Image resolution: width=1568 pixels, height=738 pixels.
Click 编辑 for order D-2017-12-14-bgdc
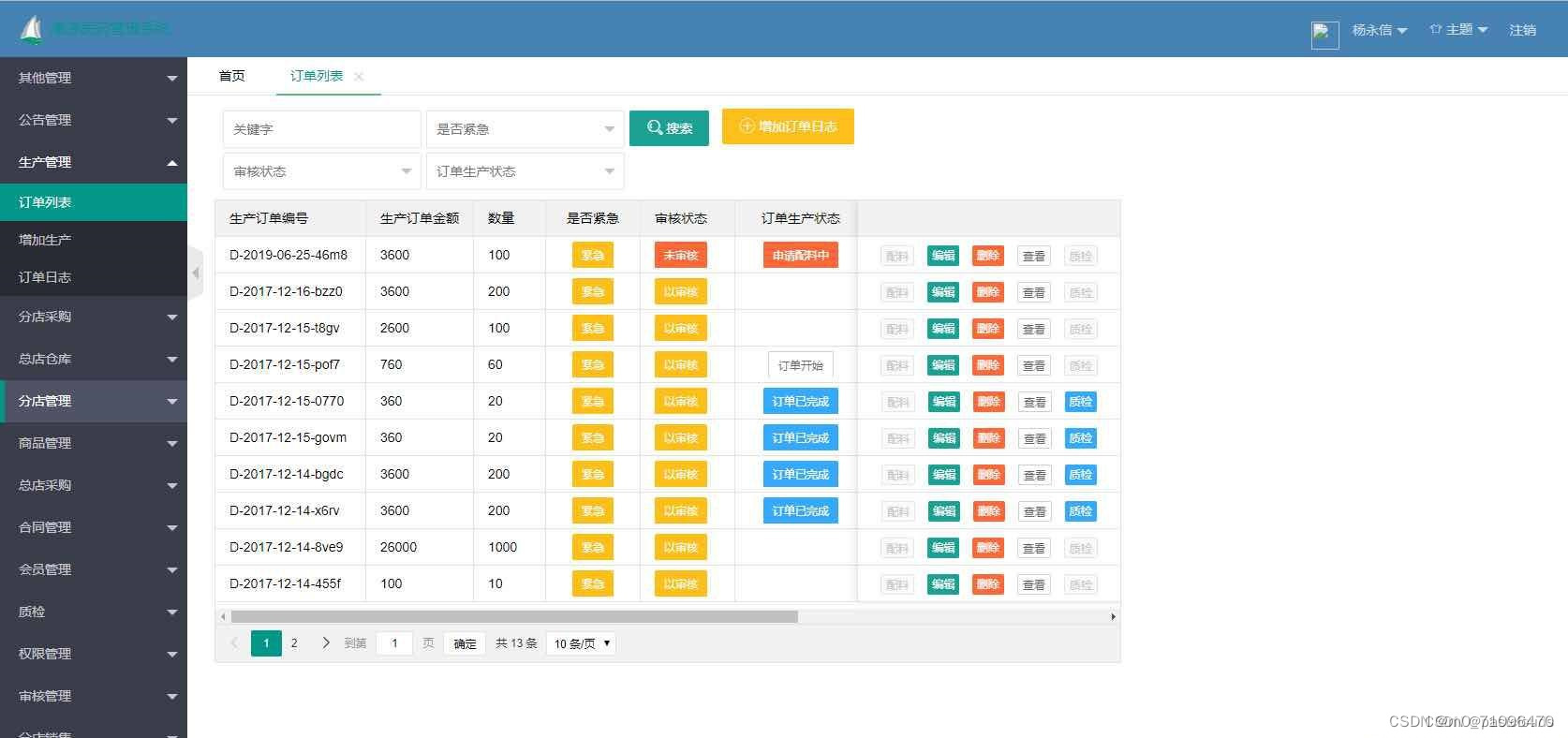tap(942, 475)
